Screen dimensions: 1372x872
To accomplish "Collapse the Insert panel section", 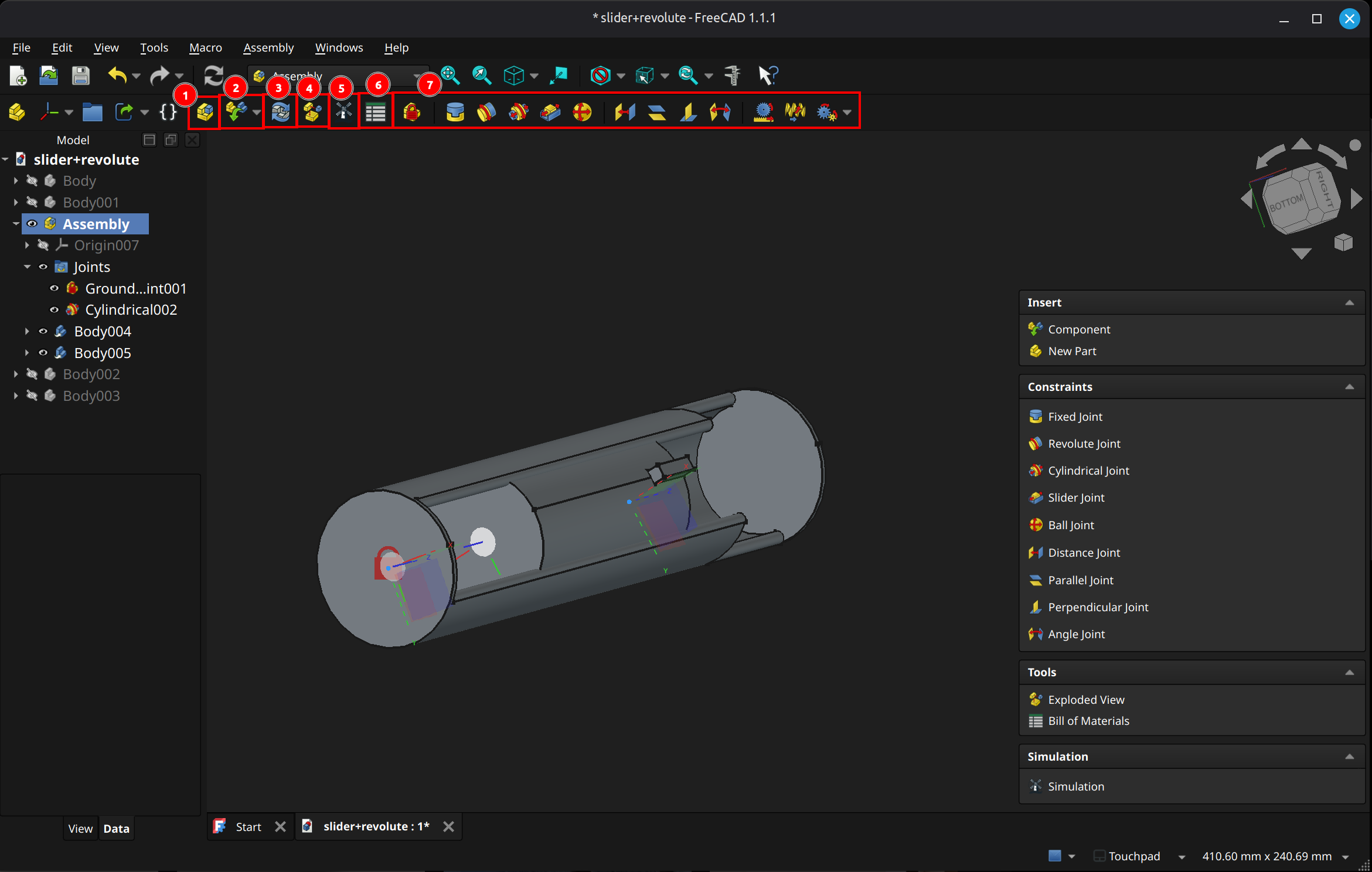I will pos(1349,302).
